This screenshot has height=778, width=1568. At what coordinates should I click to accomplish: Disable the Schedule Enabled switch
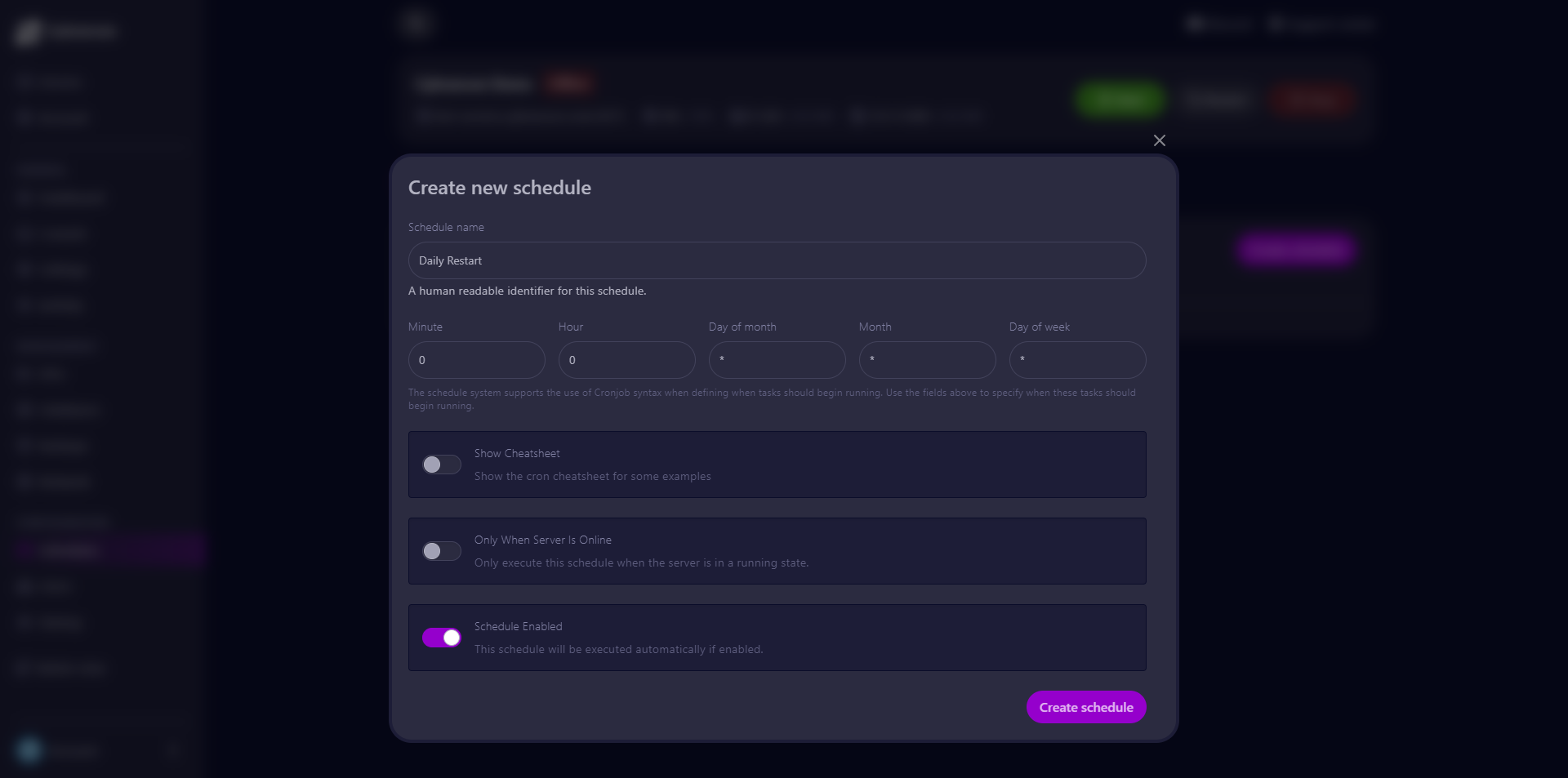click(442, 638)
